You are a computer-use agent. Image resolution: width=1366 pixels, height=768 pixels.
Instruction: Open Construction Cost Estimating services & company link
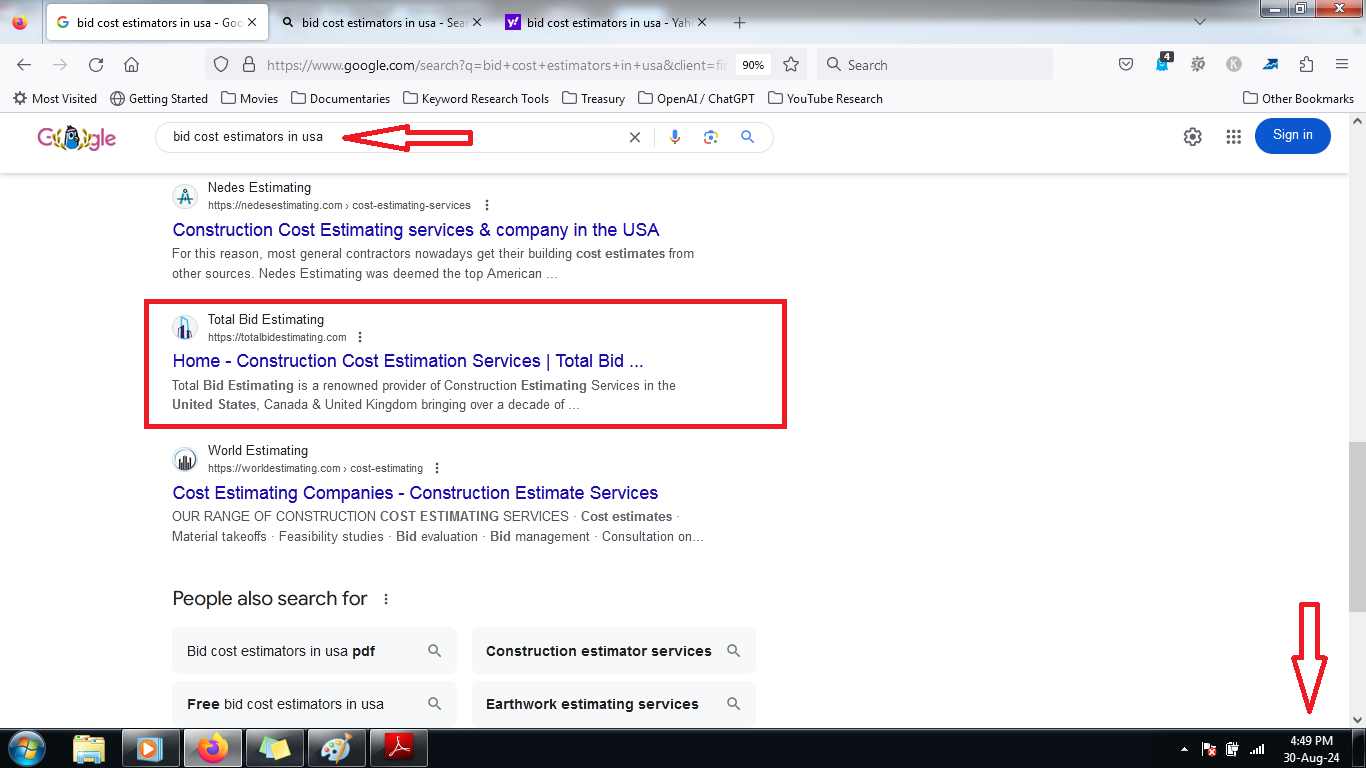[416, 230]
